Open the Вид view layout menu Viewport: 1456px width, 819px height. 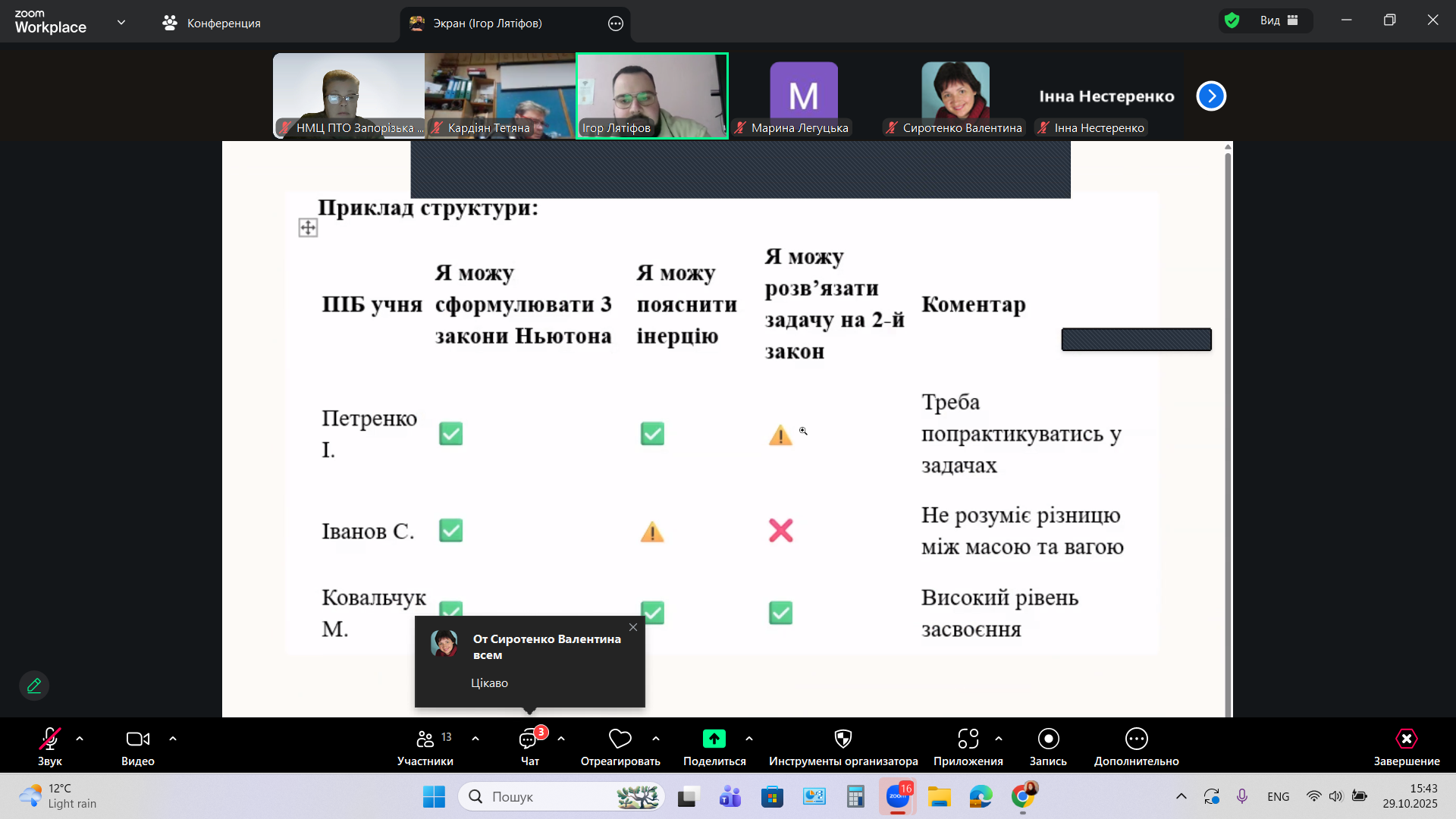coord(1279,20)
